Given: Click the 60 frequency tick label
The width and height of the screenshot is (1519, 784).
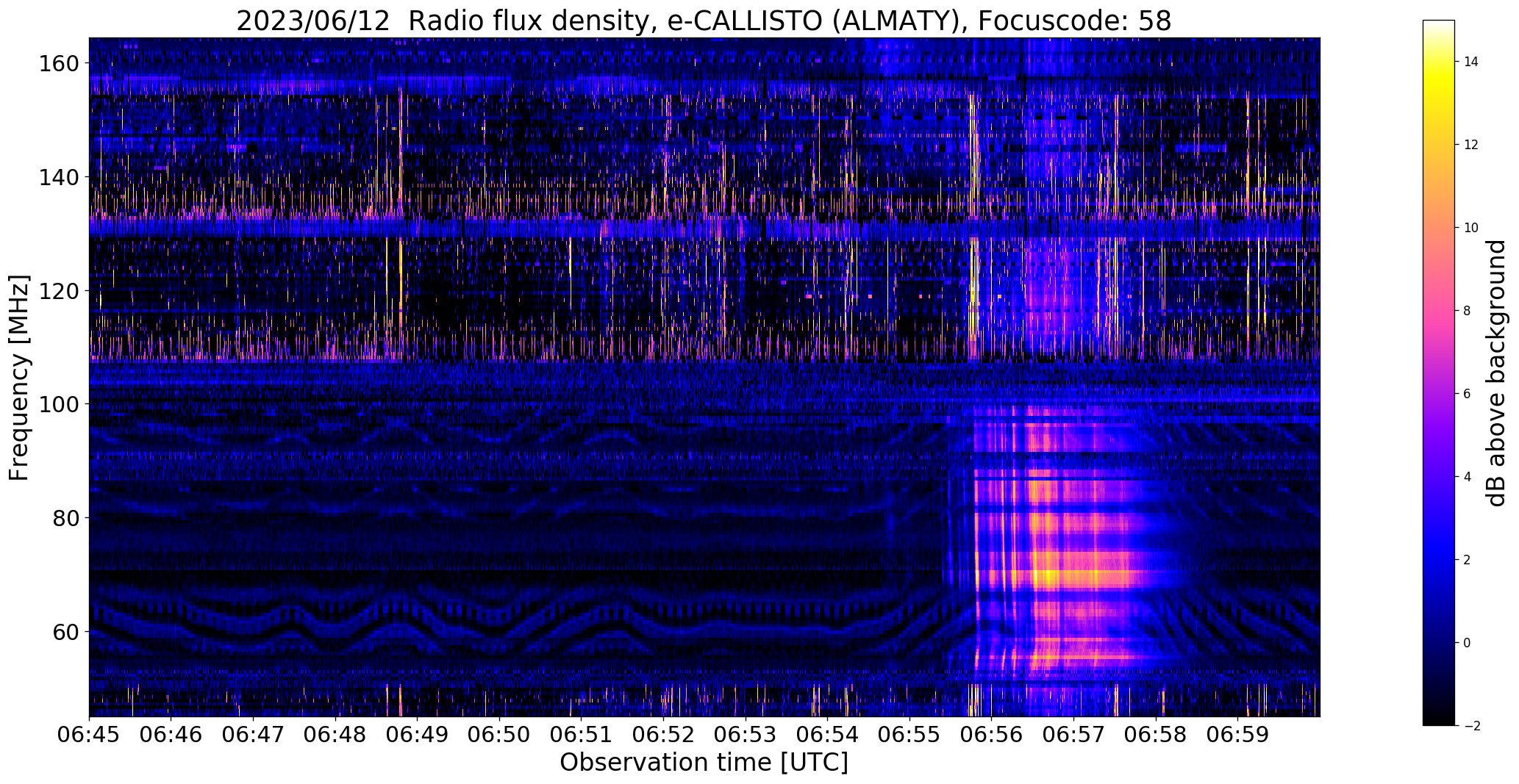Looking at the screenshot, I should [x=64, y=631].
